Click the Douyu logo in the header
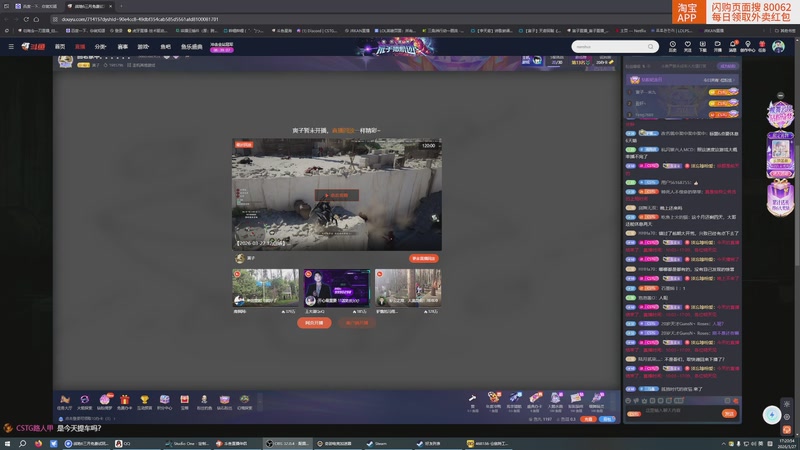 tap(33, 46)
